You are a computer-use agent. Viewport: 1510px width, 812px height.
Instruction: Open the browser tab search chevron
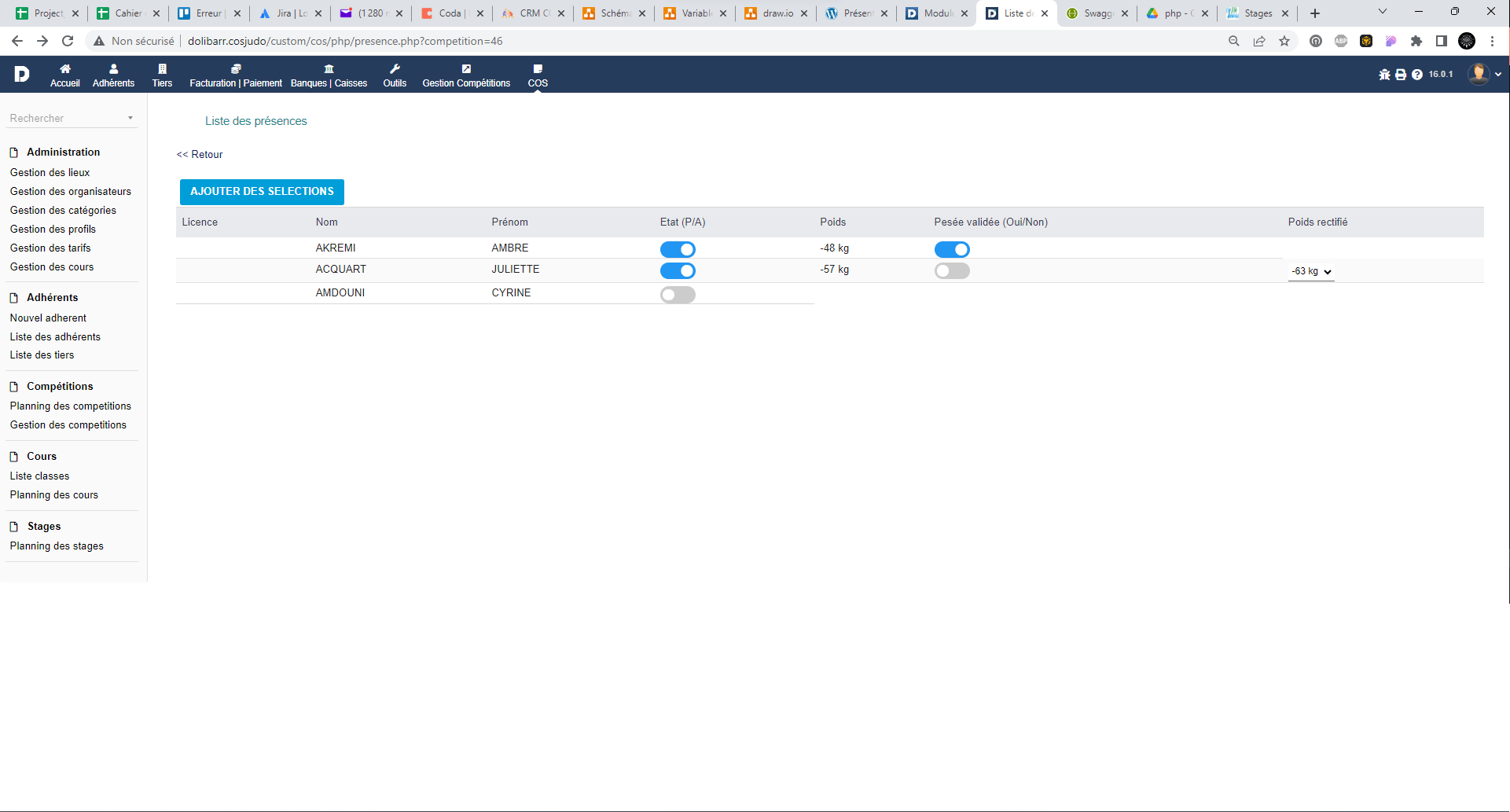coord(1383,11)
